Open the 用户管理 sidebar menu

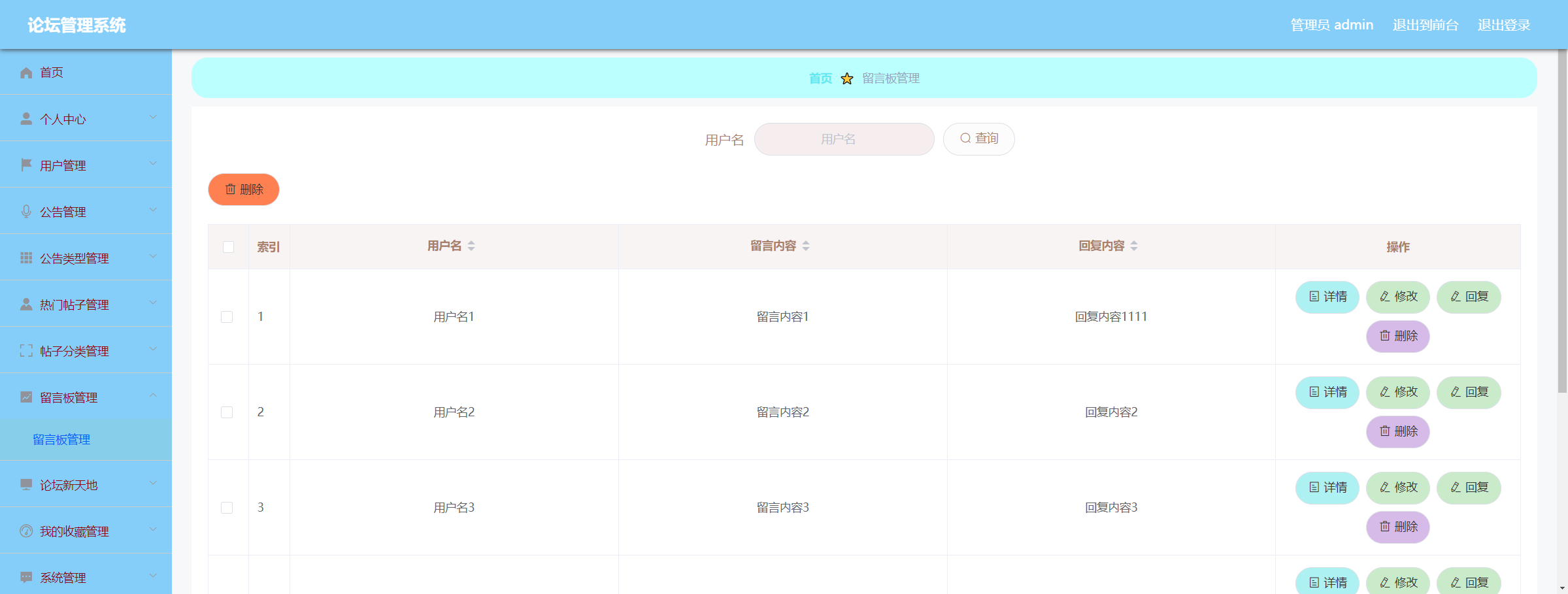[86, 165]
